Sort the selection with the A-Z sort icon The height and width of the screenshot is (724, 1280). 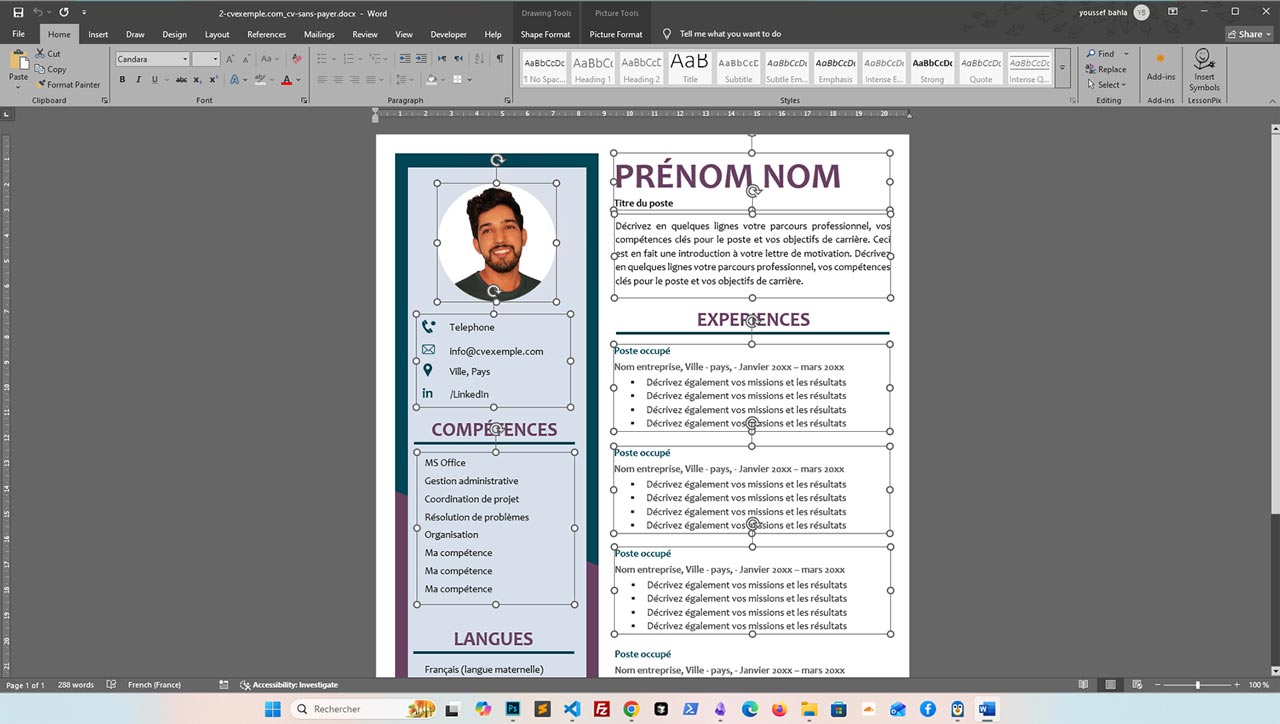point(480,59)
